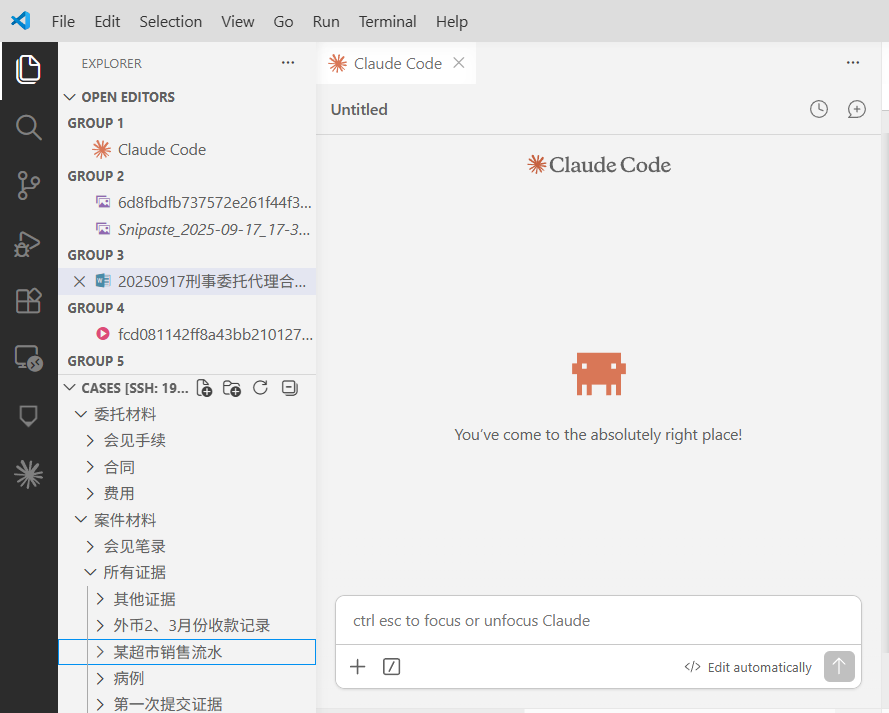The width and height of the screenshot is (889, 713).
Task: Expand the 外币2、3月份收款记录 folder
Action: coord(100,626)
